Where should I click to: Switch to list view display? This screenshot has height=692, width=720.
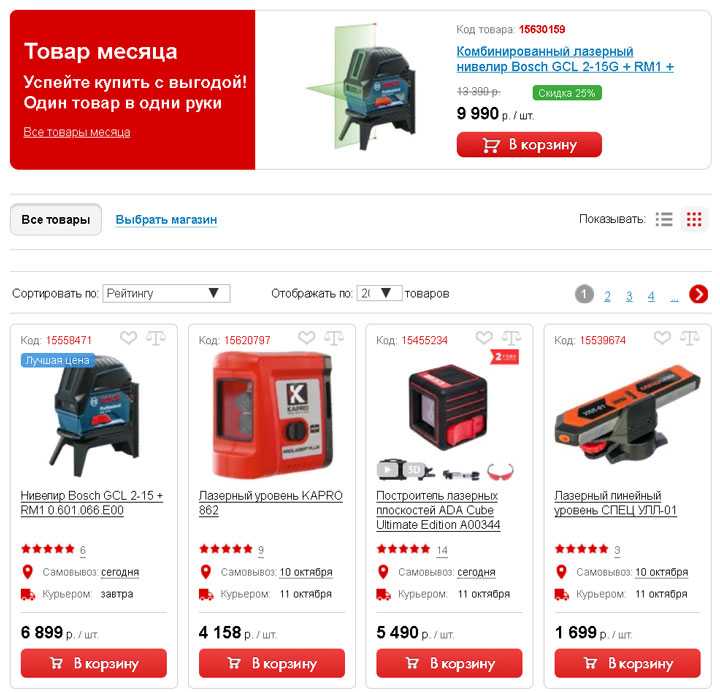[x=664, y=219]
